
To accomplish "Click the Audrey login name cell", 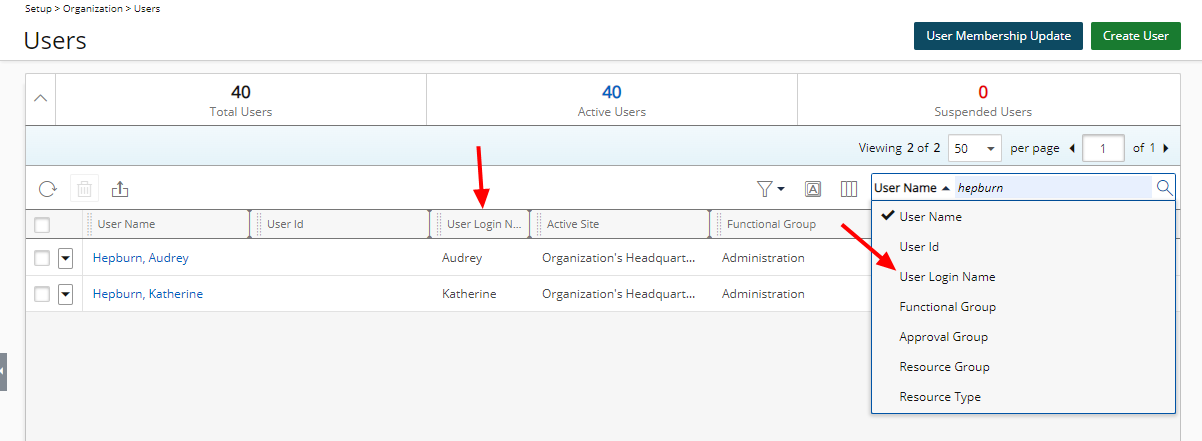I will click(x=462, y=258).
